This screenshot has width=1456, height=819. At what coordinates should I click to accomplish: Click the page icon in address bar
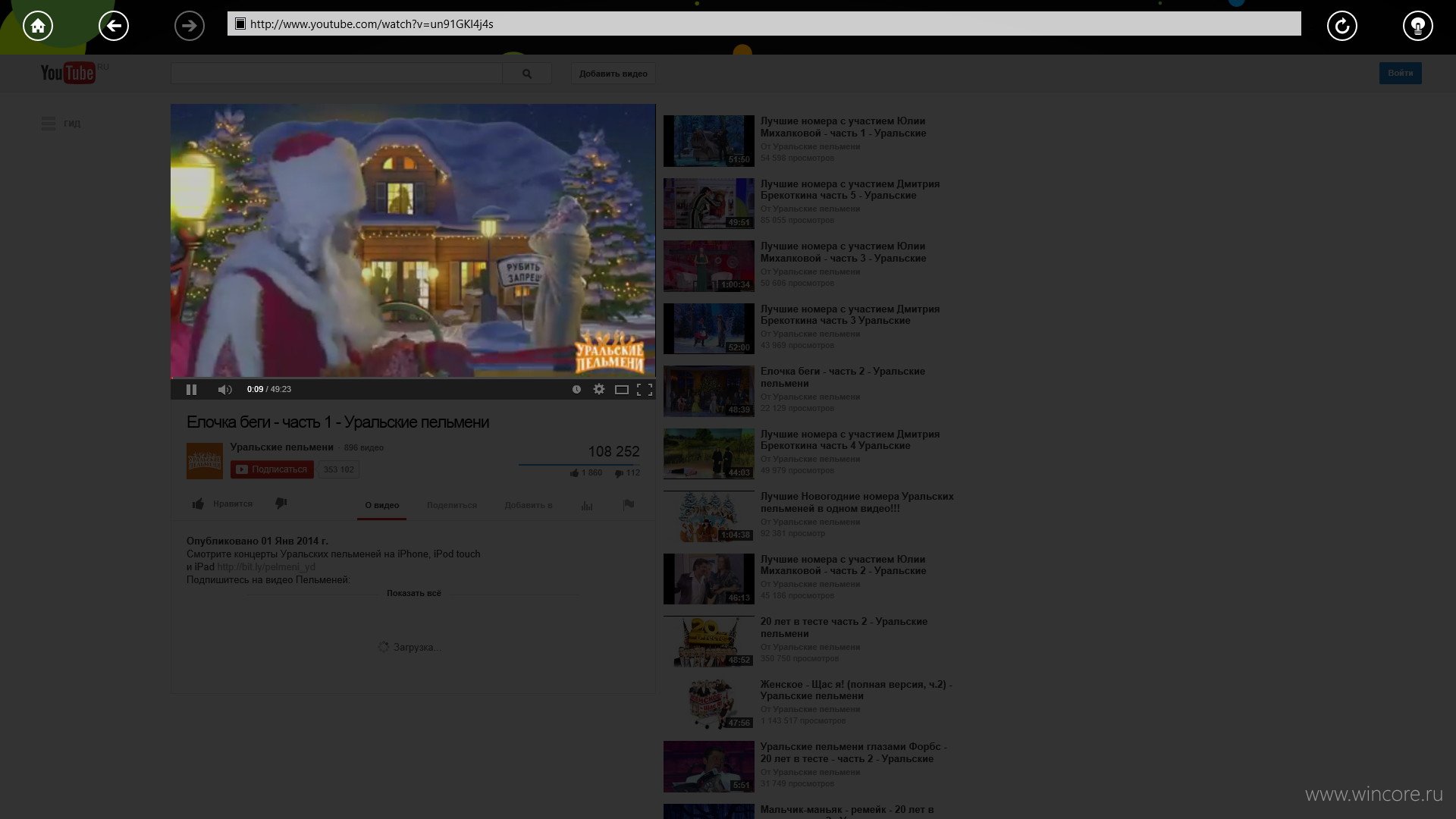point(240,24)
